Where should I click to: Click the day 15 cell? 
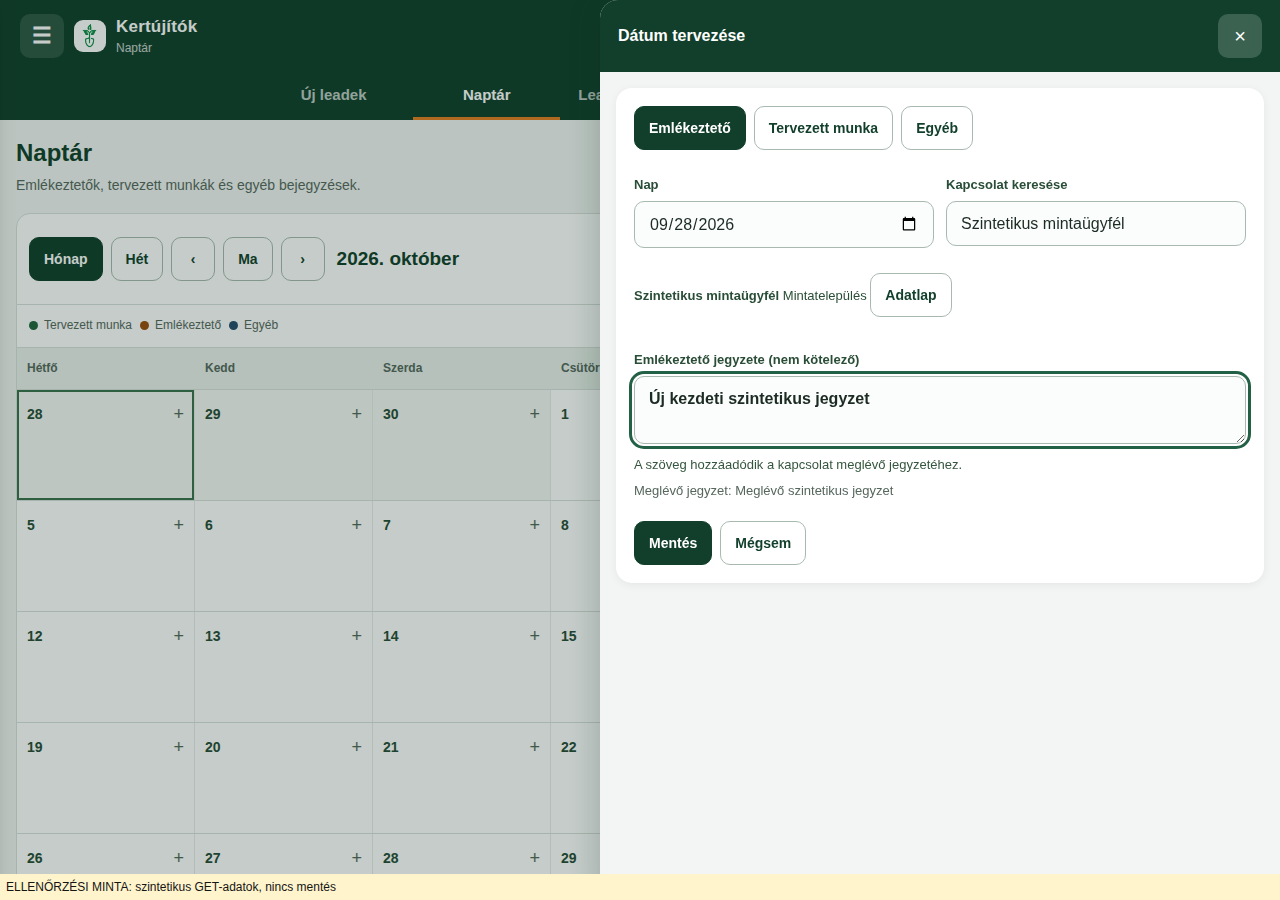pos(575,667)
